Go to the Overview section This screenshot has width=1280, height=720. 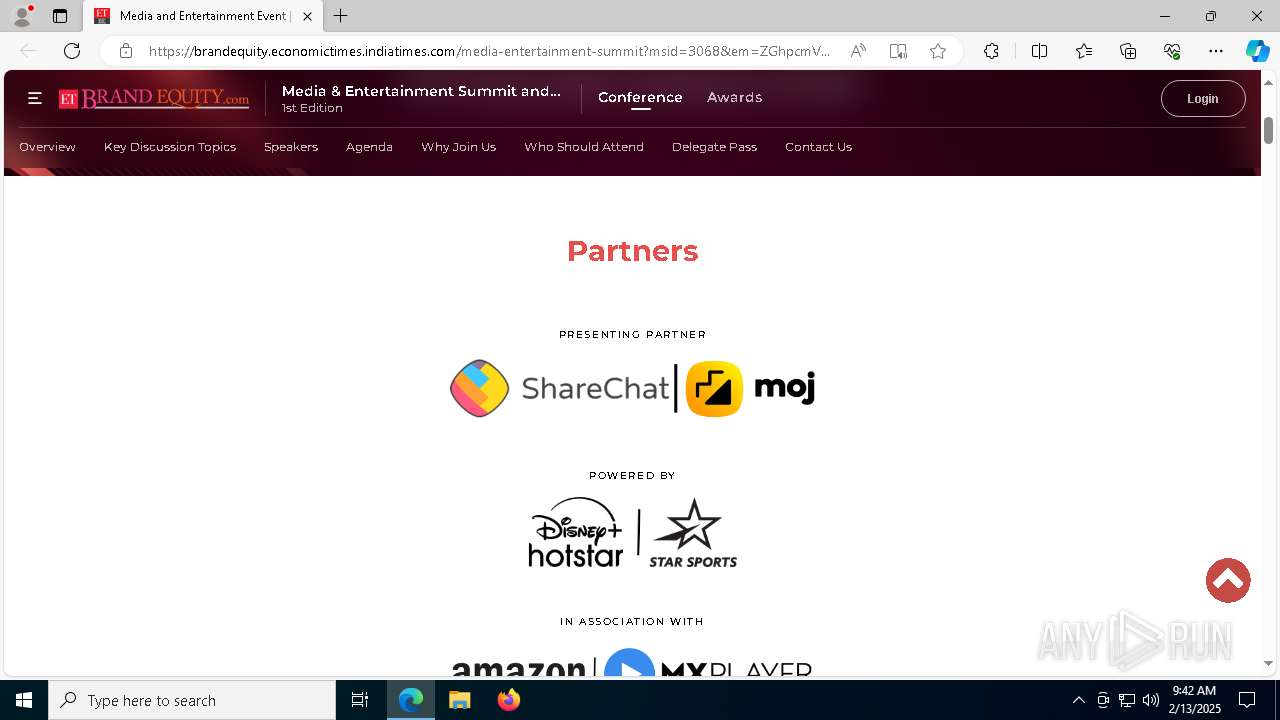(x=47, y=147)
